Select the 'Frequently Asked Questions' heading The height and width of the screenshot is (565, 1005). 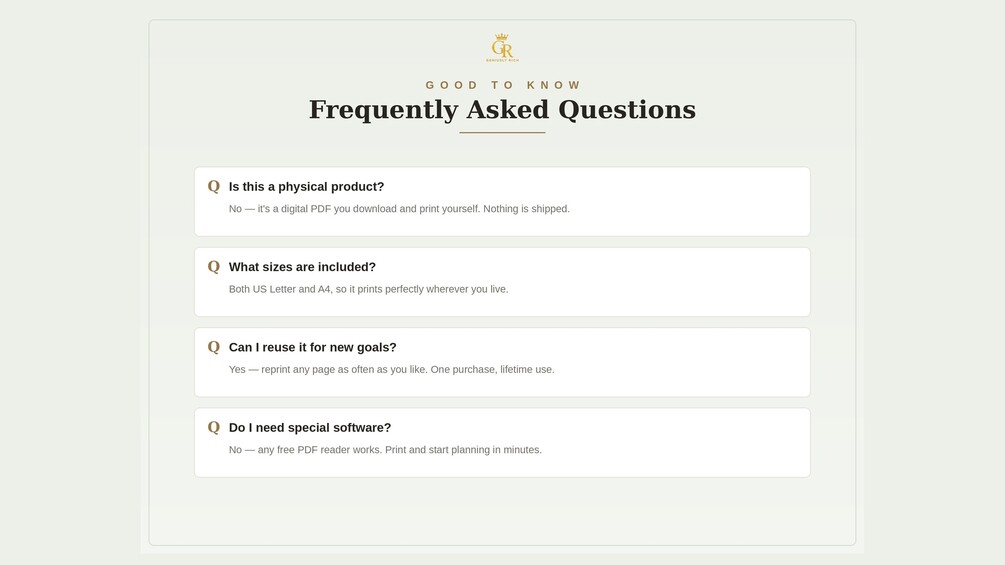(502, 110)
